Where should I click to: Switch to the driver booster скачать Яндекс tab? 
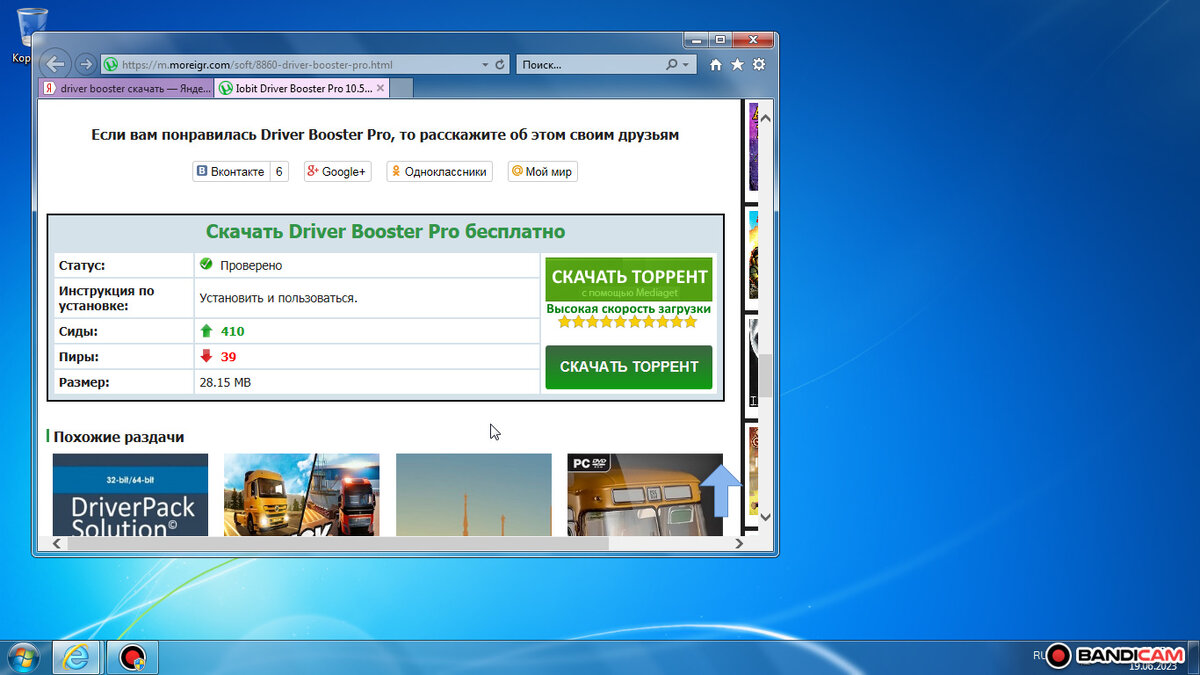[x=126, y=88]
